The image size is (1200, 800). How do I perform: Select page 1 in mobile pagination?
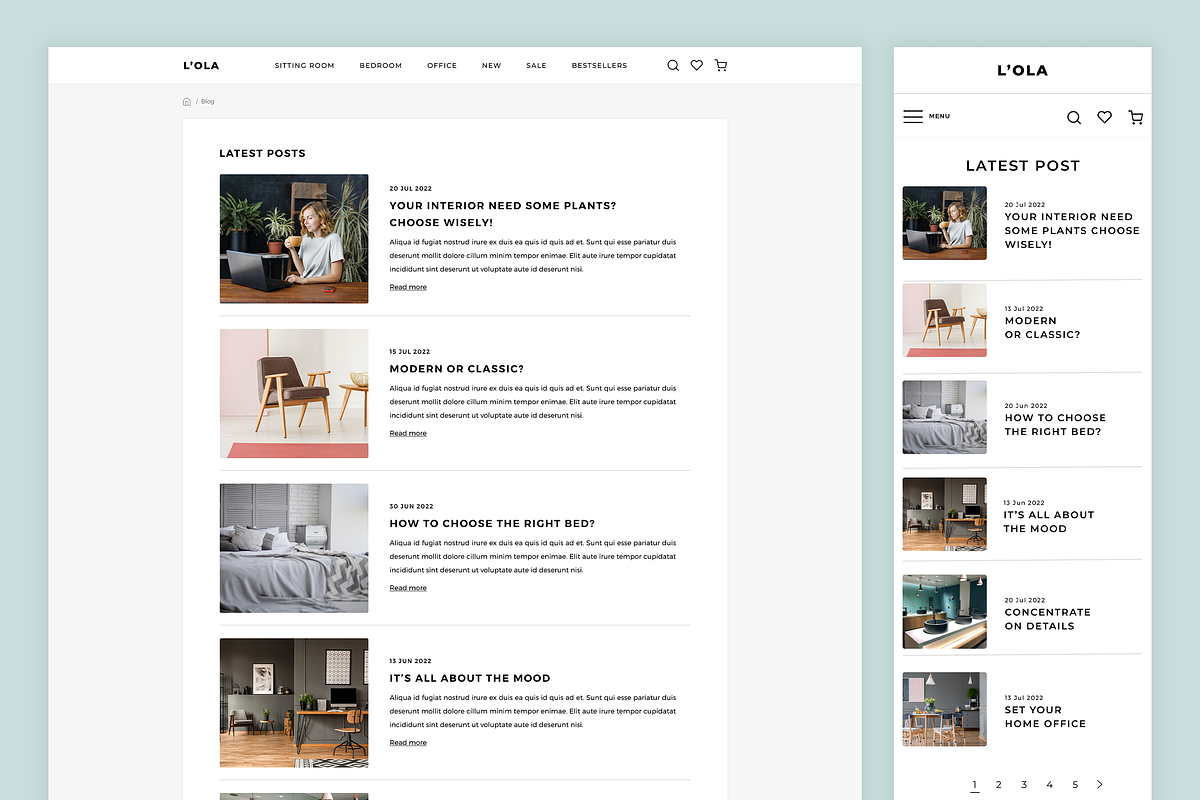[974, 785]
